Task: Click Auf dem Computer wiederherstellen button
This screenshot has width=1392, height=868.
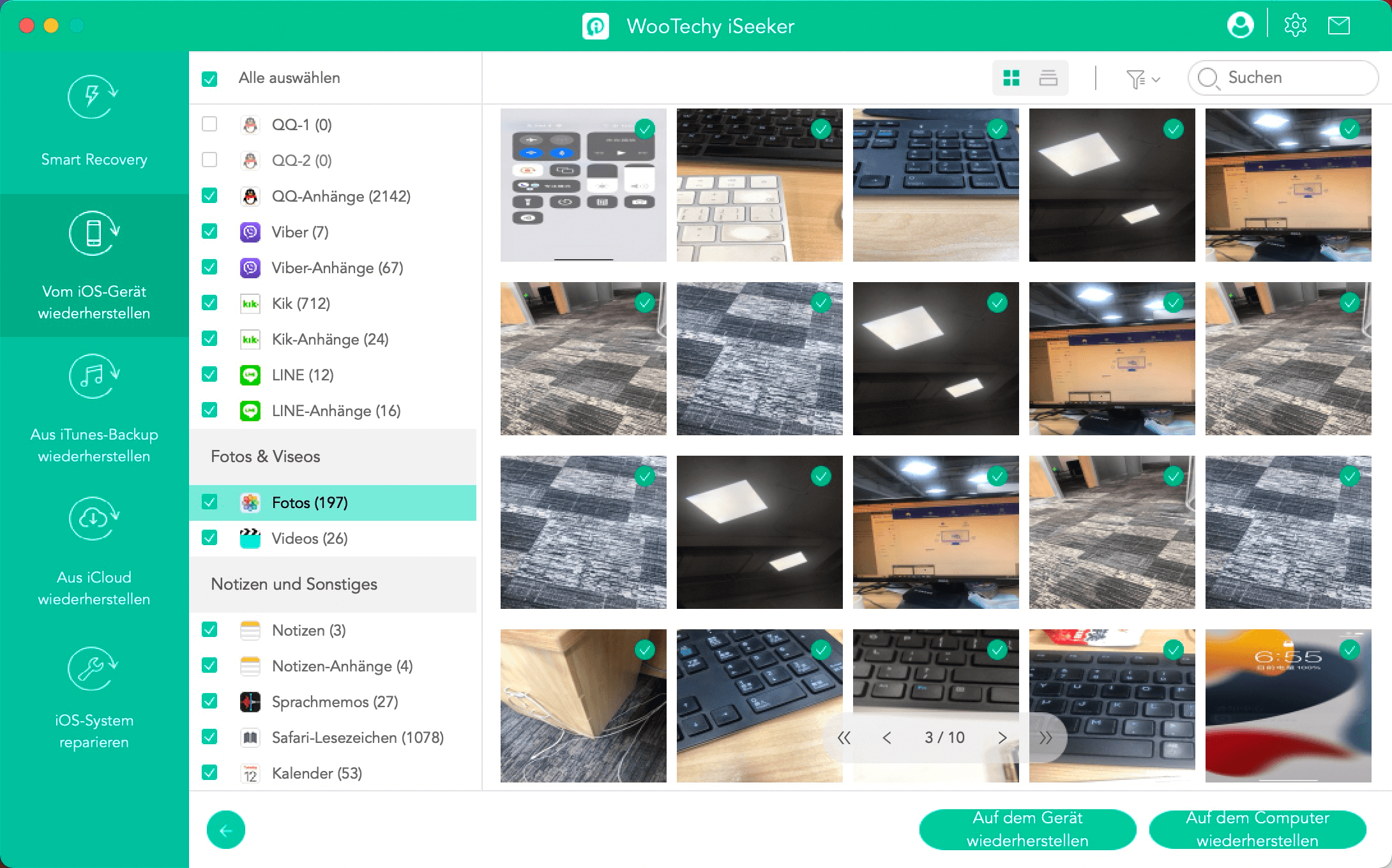Action: [1257, 829]
